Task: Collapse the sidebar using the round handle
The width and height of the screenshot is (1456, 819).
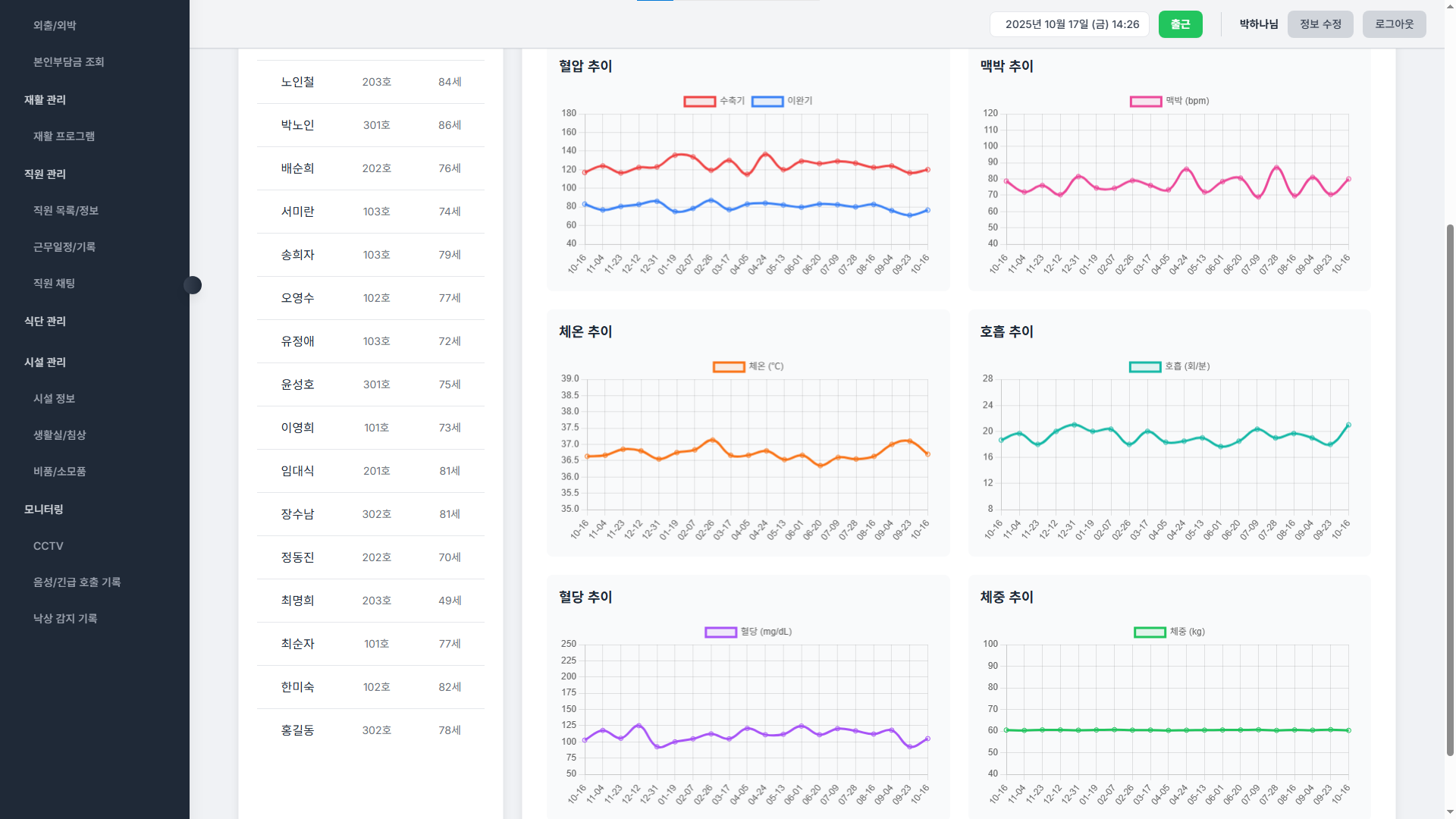Action: pyautogui.click(x=193, y=285)
